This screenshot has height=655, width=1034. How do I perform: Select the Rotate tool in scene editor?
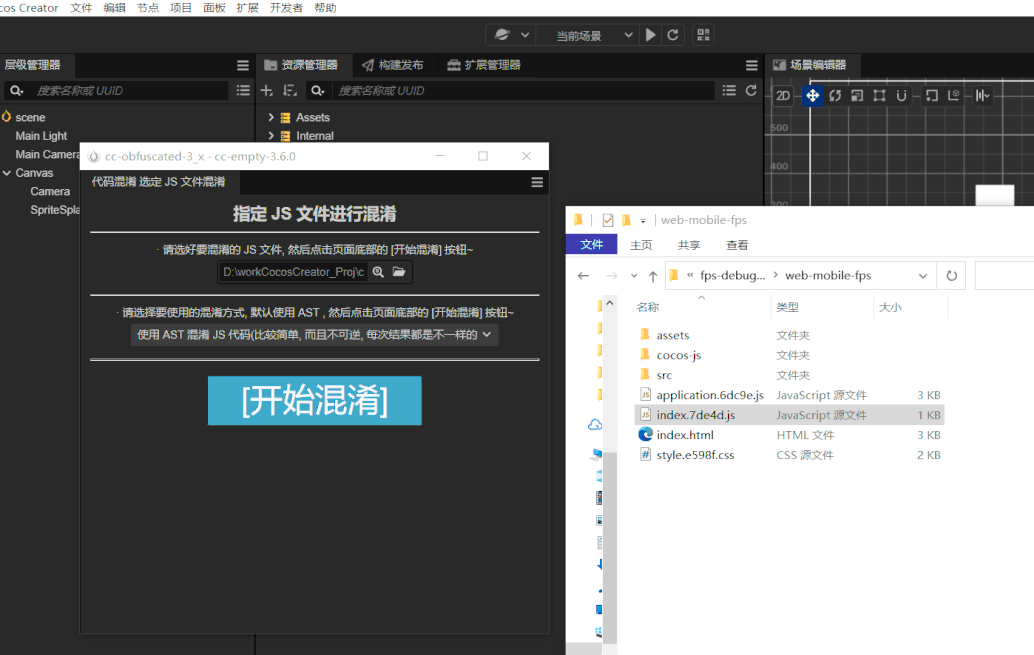[835, 95]
